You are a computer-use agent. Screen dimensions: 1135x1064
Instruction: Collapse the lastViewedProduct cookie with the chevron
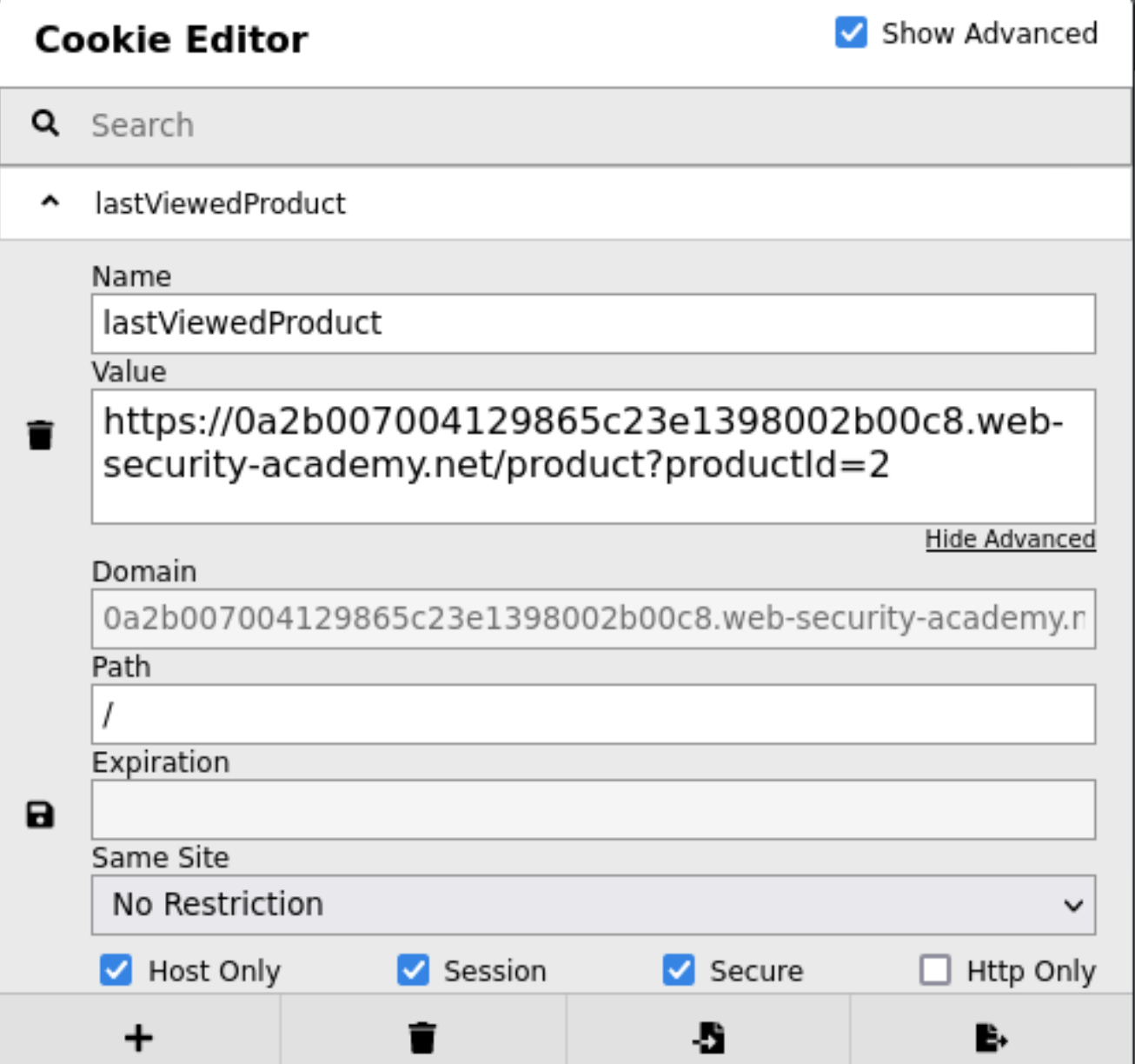[50, 203]
